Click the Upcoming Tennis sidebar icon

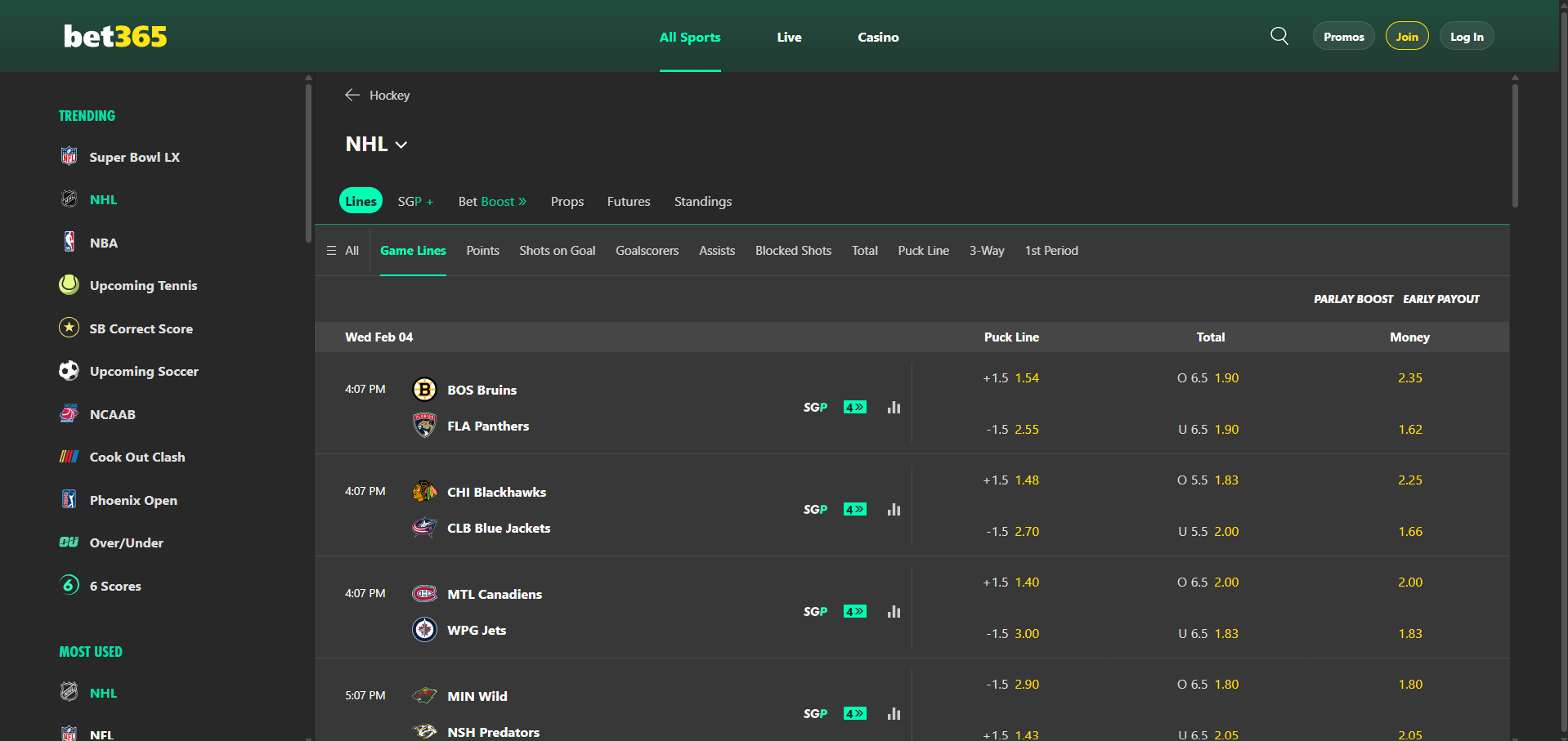69,284
